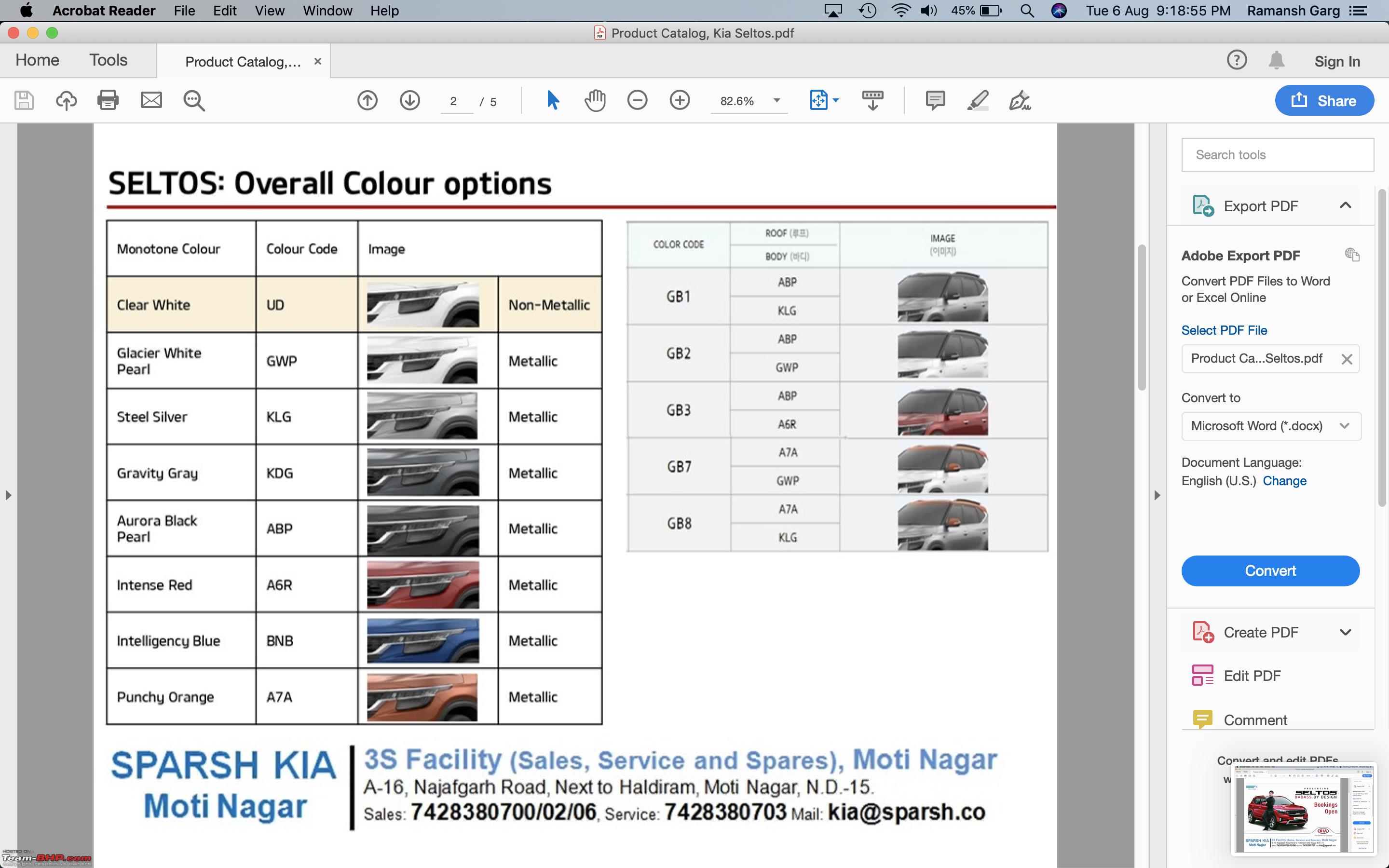Screen dimensions: 1389x868
Task: Open the Apple menu
Action: [26, 10]
